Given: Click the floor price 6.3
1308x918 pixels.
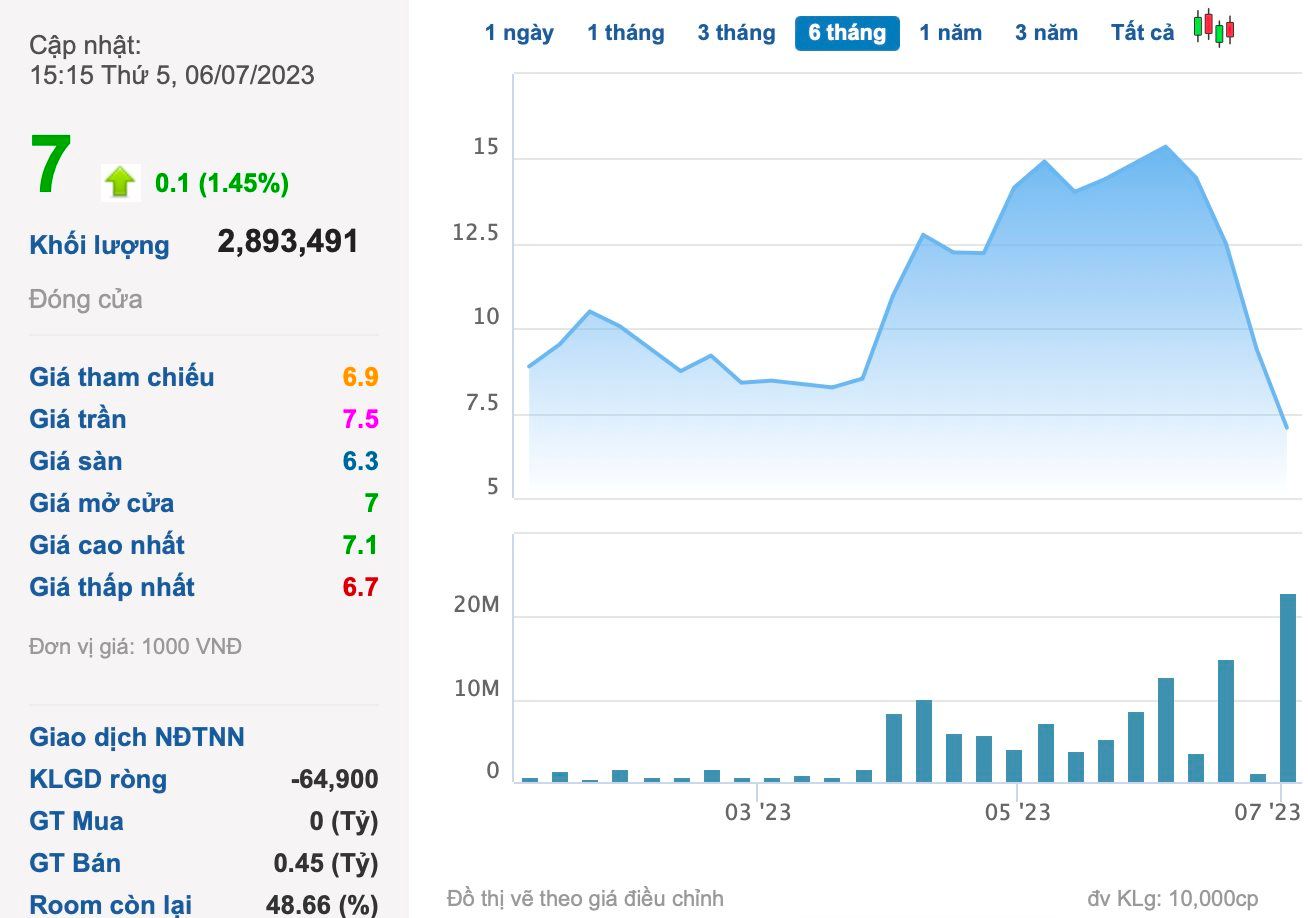Looking at the screenshot, I should [360, 461].
